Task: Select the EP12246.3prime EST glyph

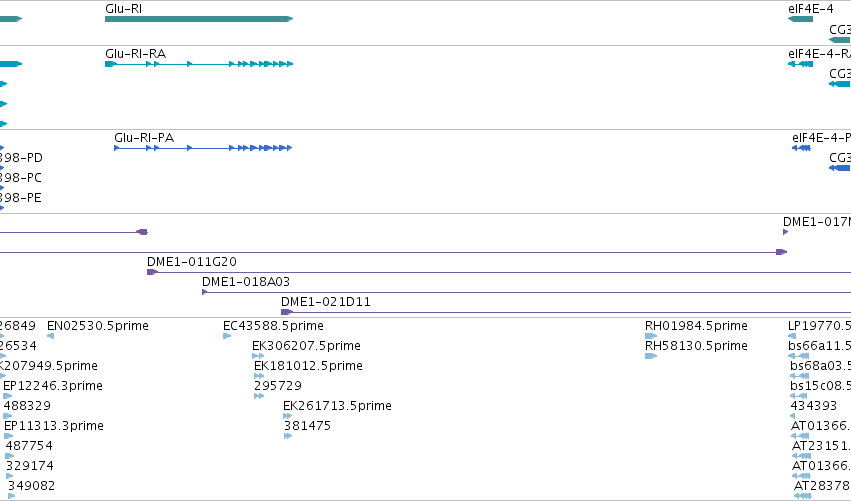Action: (8, 396)
